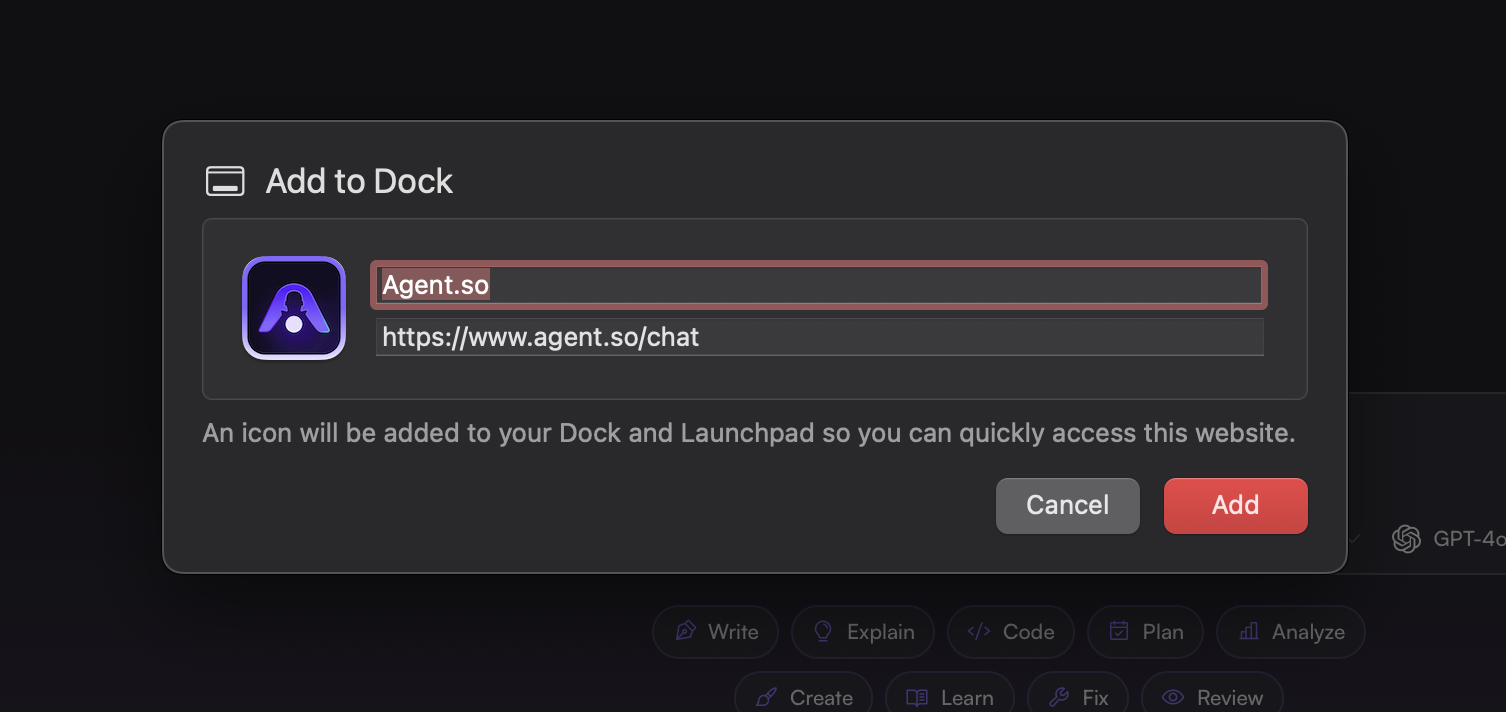The width and height of the screenshot is (1506, 712).
Task: Click the Agent.so purple app icon
Action: point(294,308)
